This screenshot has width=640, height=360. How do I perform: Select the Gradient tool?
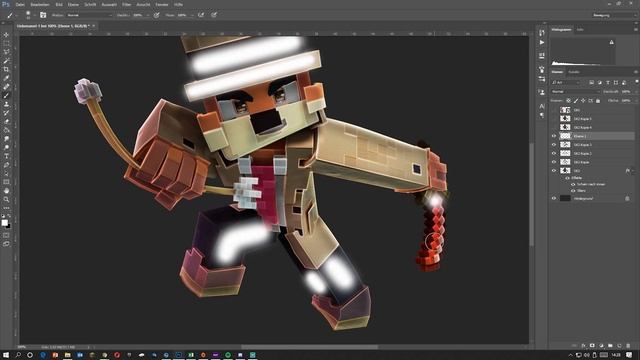coord(6,130)
